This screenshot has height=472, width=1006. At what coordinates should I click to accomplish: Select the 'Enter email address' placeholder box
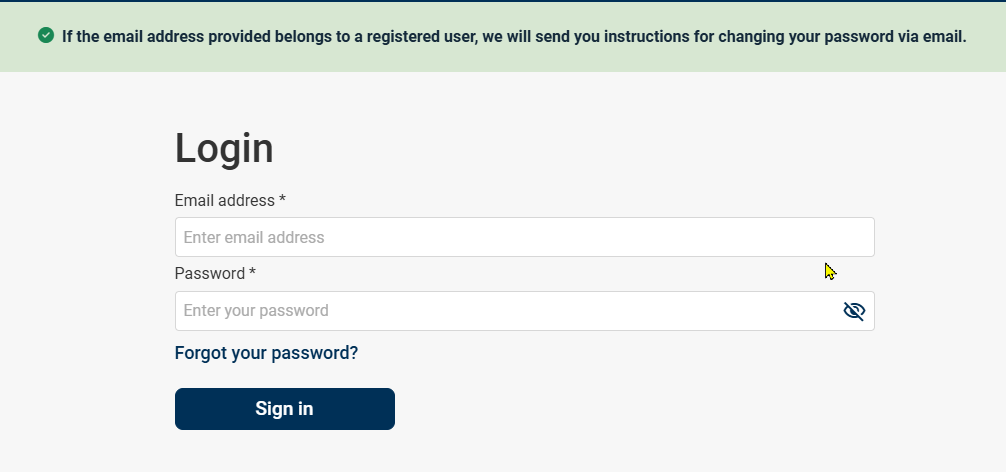point(524,237)
